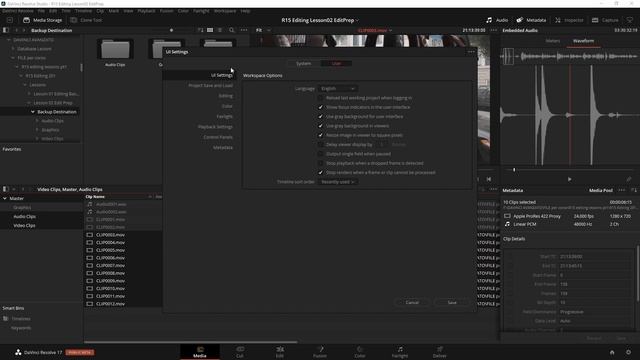Enable Stop playback when dropped frame detected

click(320, 163)
